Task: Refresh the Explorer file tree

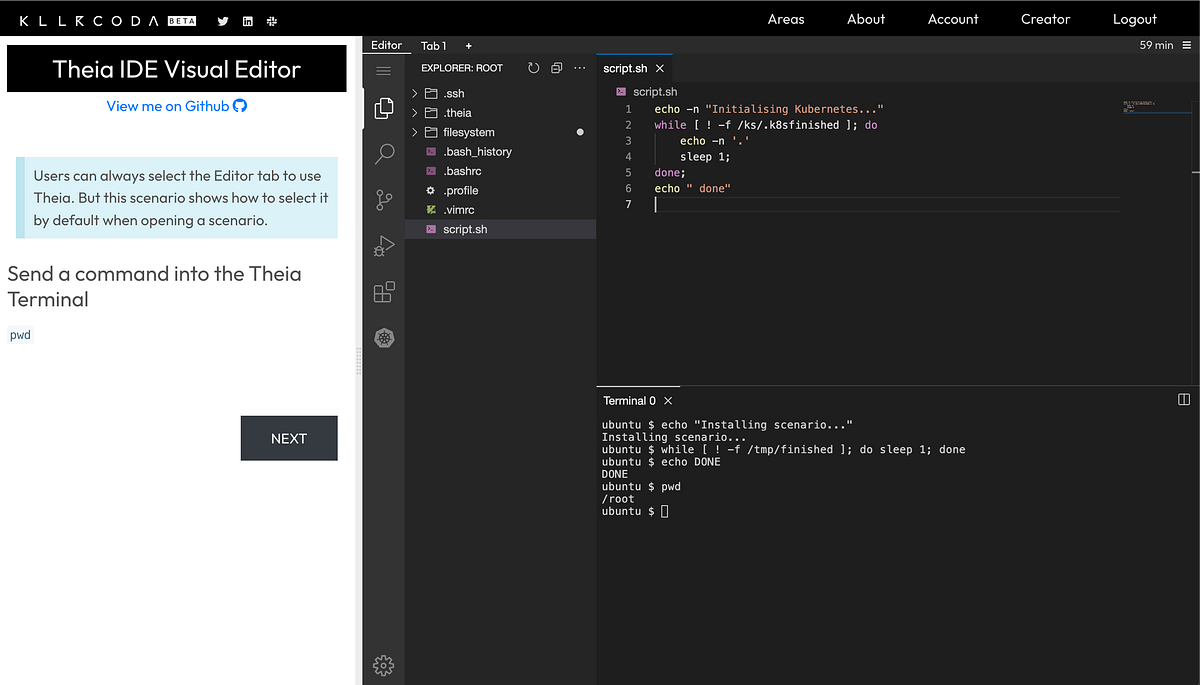Action: [x=533, y=68]
